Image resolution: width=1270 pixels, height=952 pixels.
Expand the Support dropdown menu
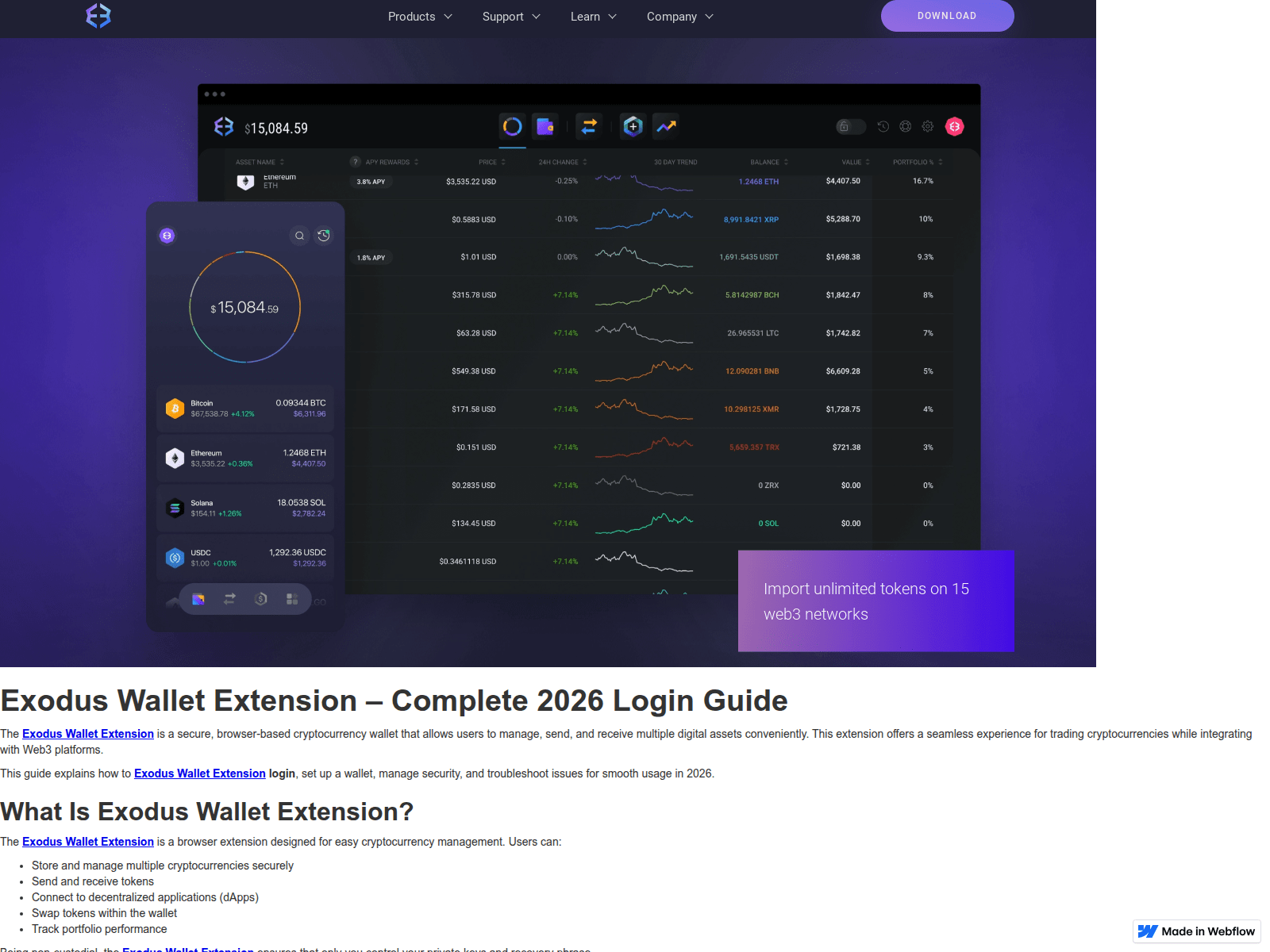[x=511, y=17]
